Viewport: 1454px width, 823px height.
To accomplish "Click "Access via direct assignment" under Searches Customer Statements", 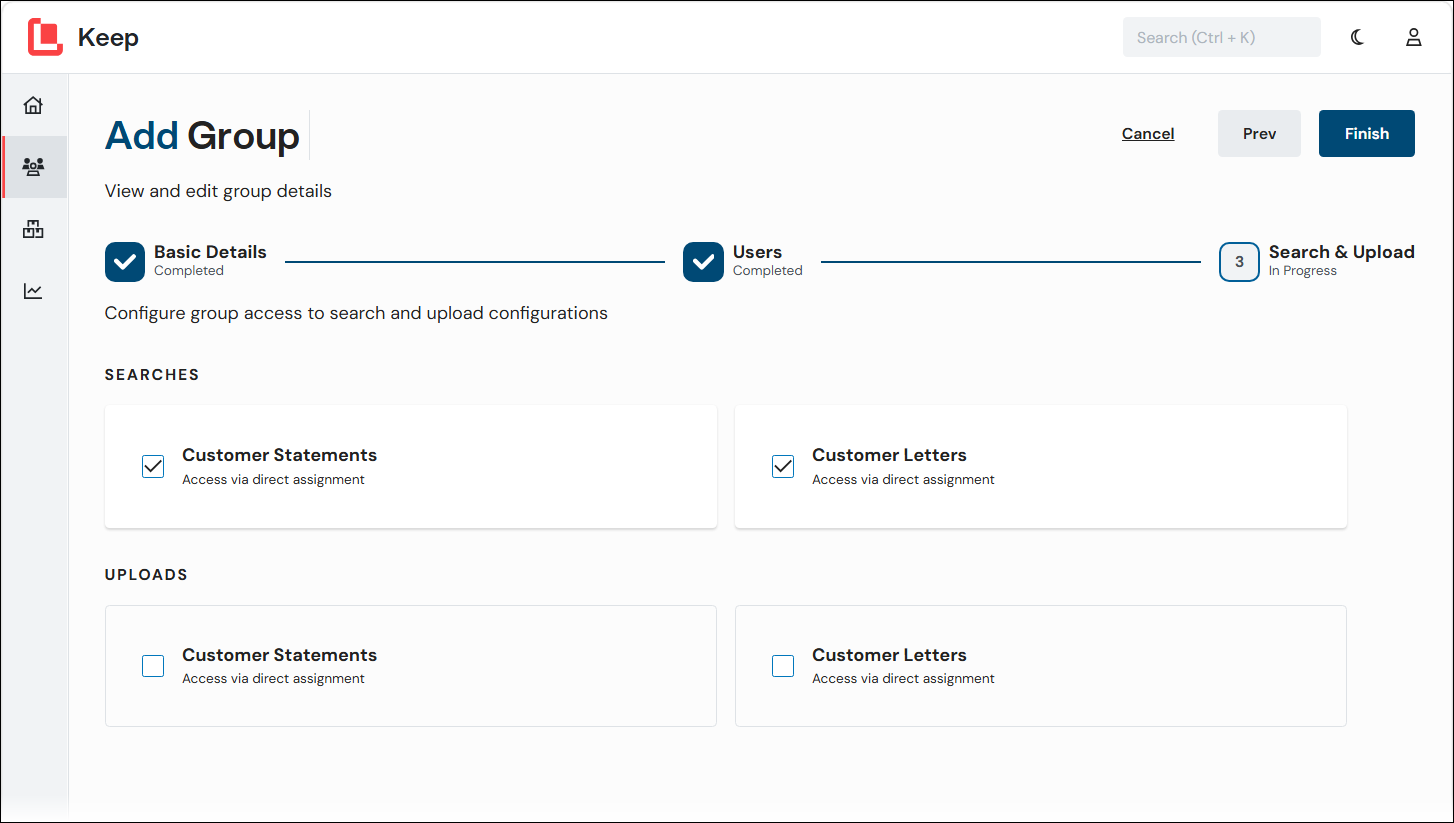I will [x=273, y=480].
